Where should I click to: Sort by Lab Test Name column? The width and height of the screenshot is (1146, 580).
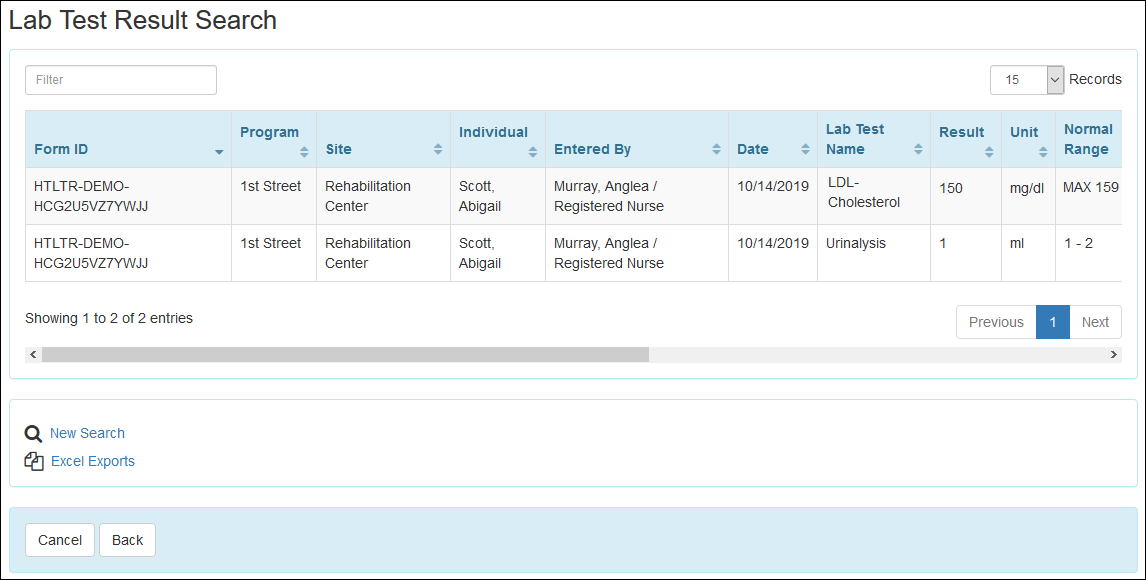(918, 149)
